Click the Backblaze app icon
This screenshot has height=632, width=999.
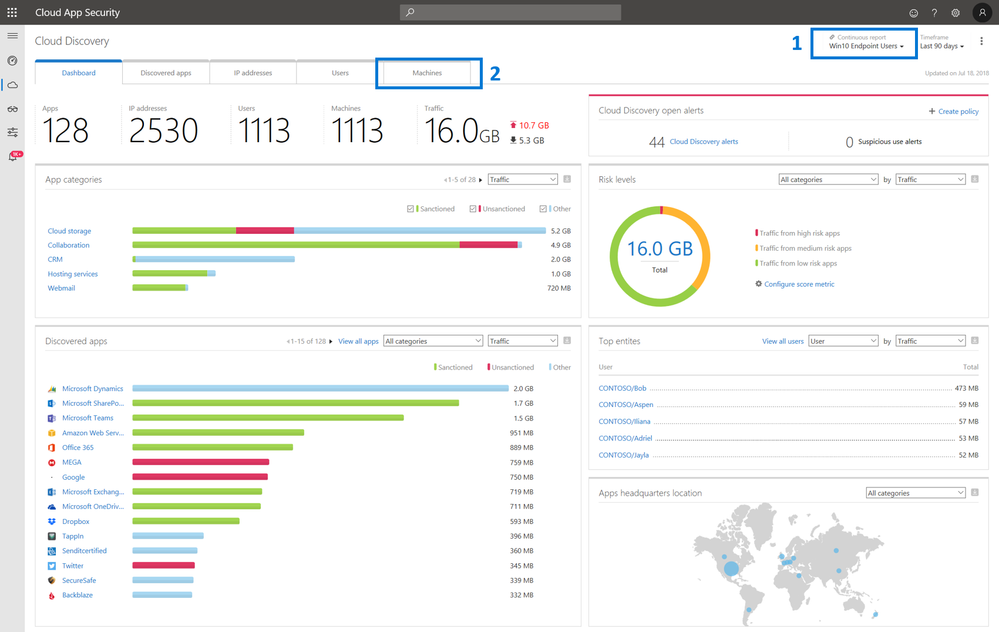(52, 595)
